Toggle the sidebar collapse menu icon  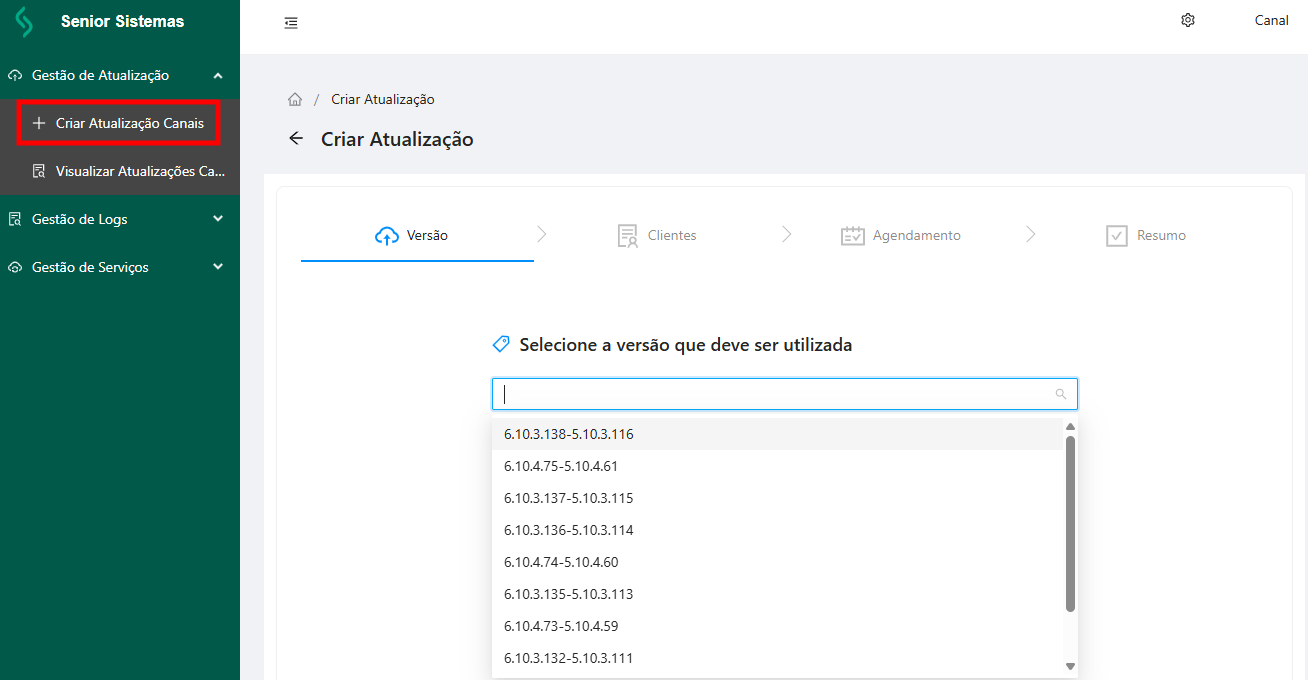(291, 22)
